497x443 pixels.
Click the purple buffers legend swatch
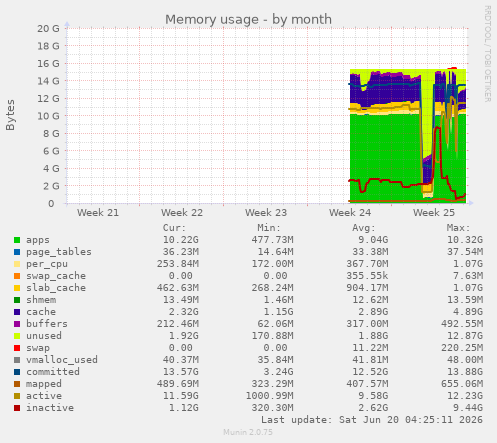17,324
